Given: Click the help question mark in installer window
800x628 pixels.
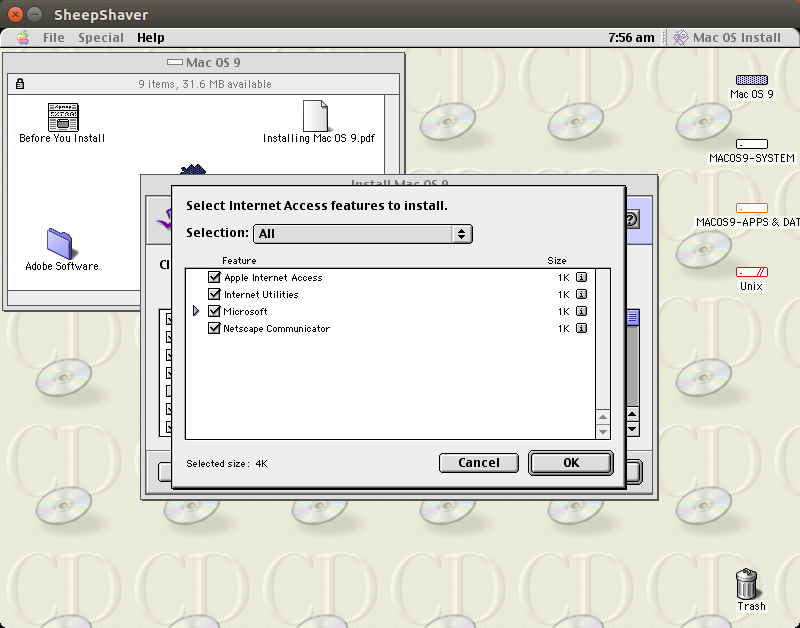Looking at the screenshot, I should pyautogui.click(x=631, y=219).
